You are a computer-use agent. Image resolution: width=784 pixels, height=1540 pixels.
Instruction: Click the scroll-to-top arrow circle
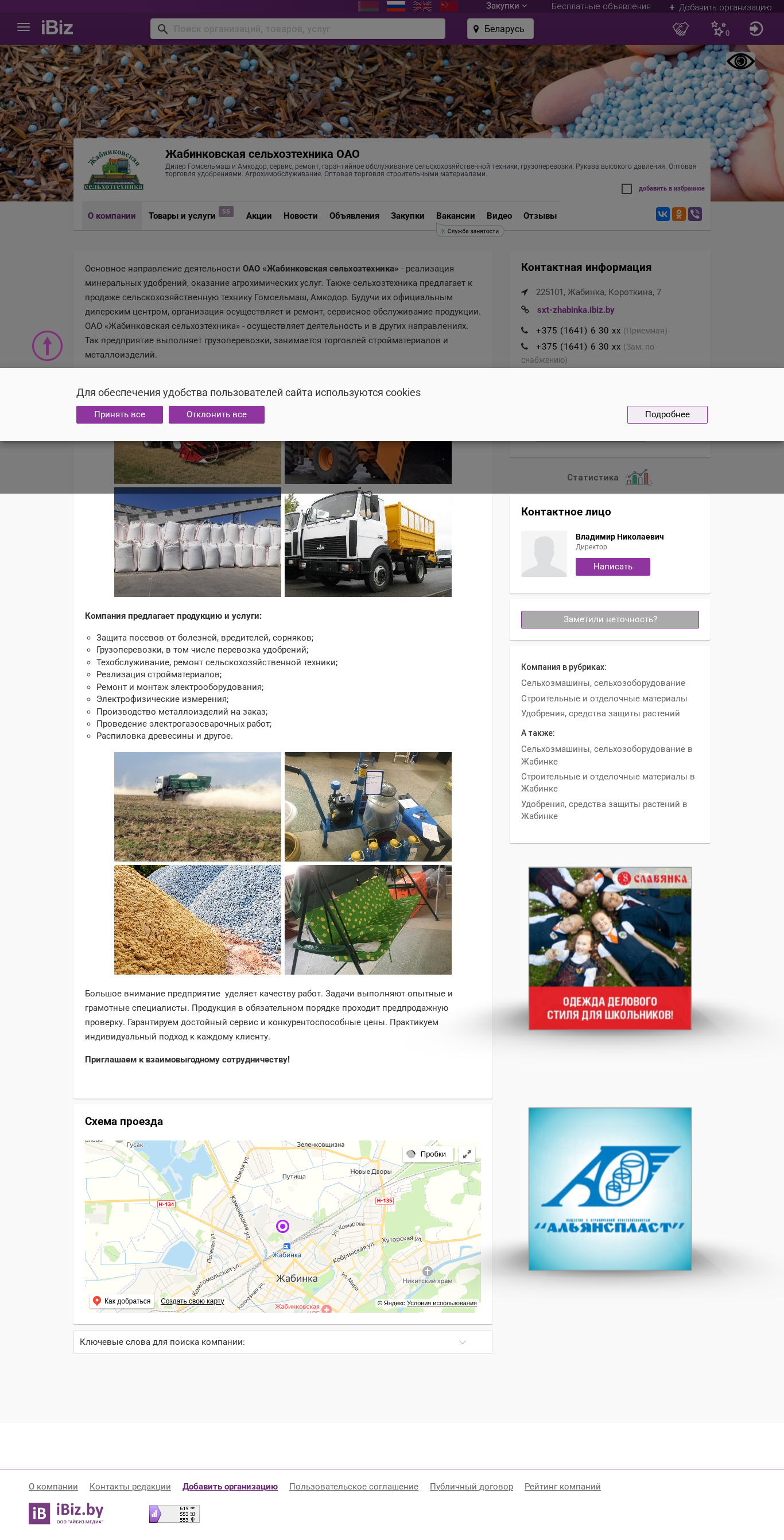click(x=47, y=346)
